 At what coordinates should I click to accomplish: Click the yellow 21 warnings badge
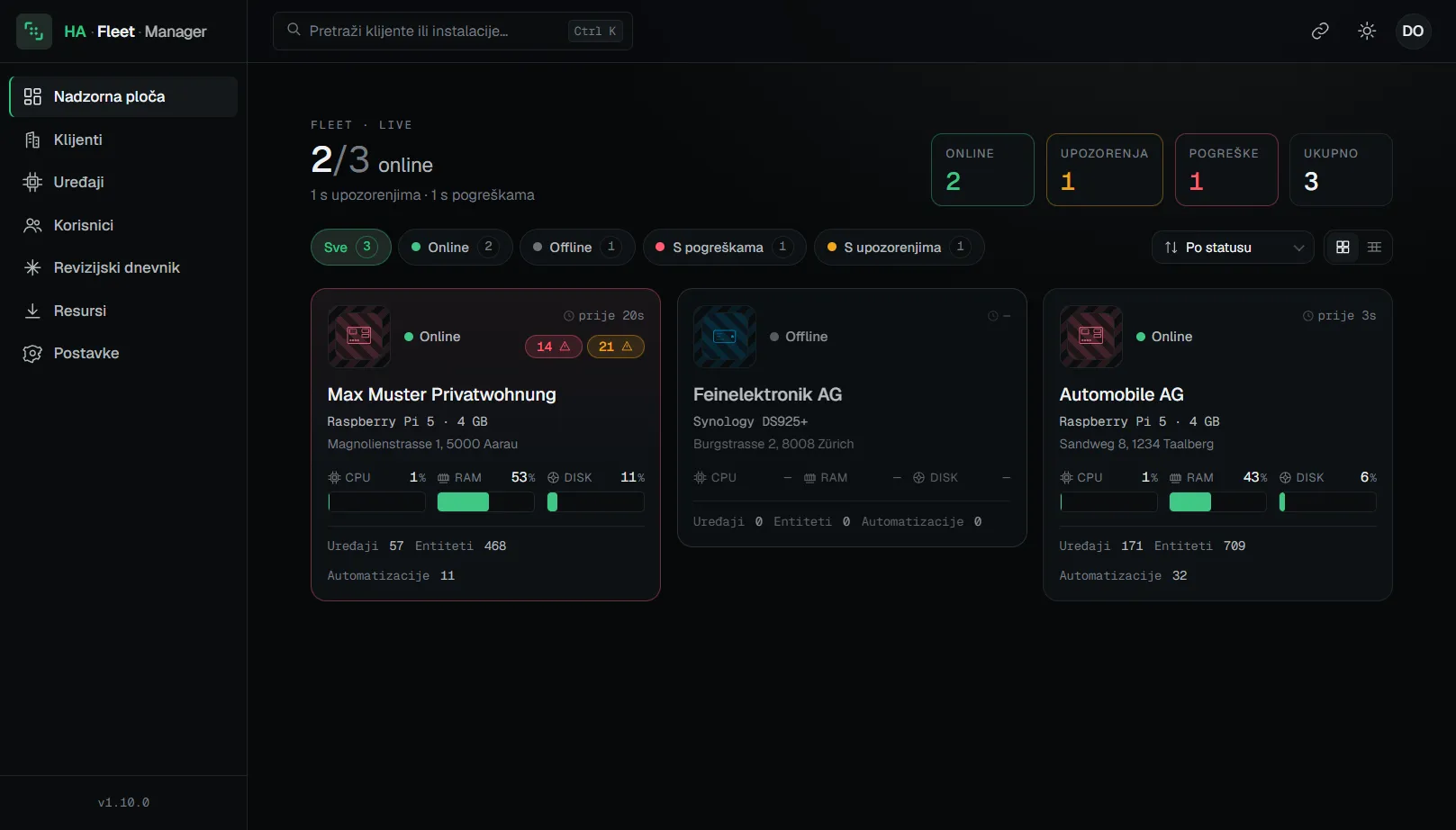[616, 347]
